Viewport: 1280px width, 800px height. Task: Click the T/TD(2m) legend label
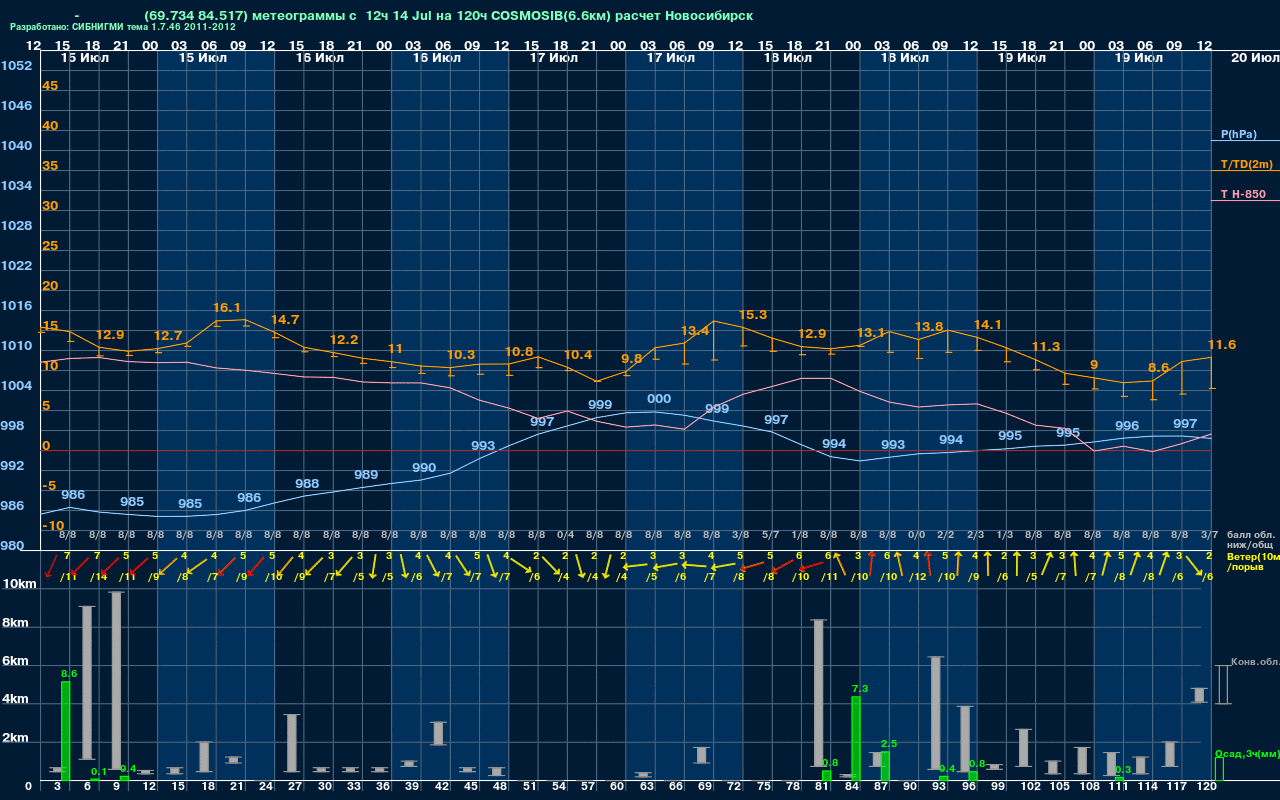pos(1247,164)
